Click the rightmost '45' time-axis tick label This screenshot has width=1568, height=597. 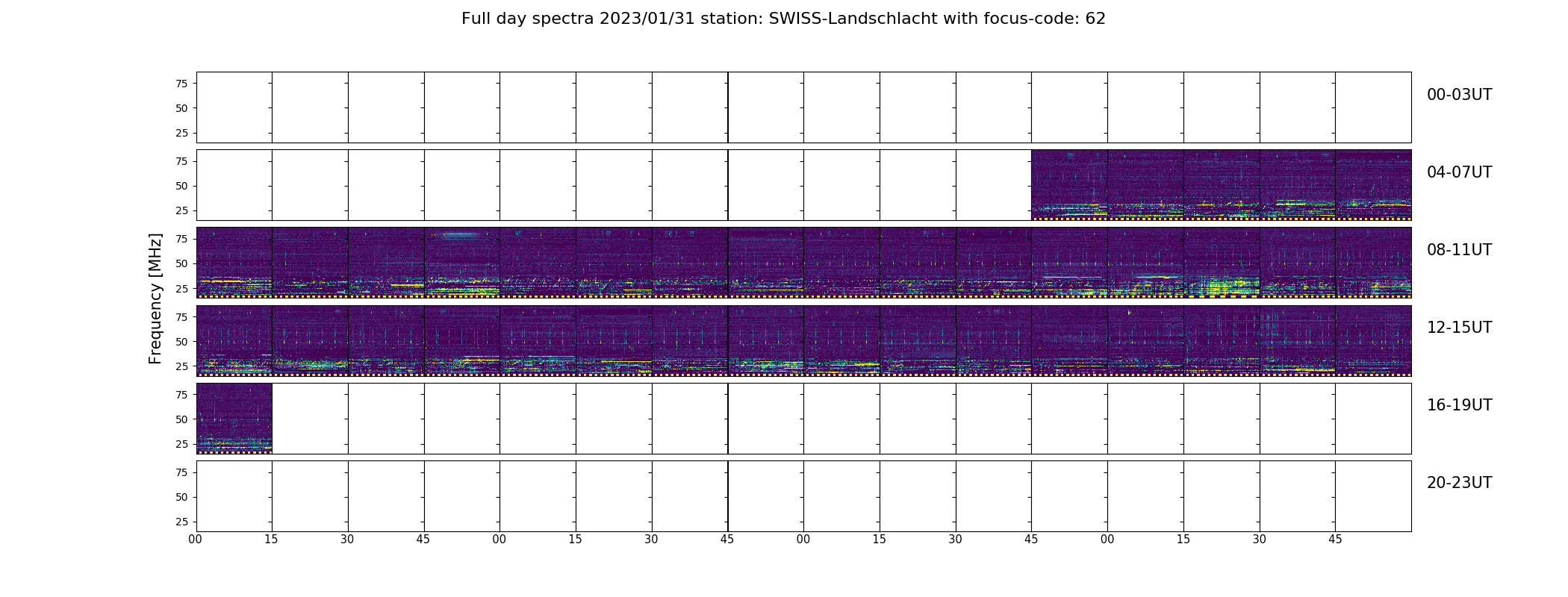[1335, 540]
